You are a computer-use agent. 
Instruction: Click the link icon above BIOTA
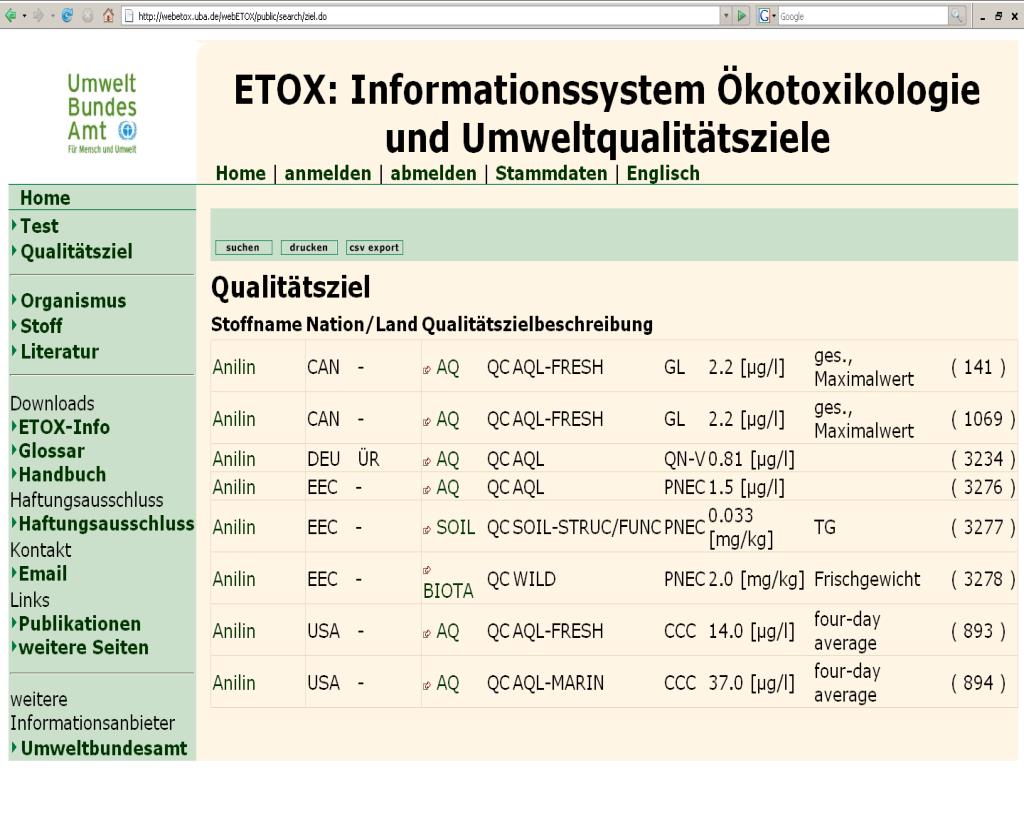point(426,570)
